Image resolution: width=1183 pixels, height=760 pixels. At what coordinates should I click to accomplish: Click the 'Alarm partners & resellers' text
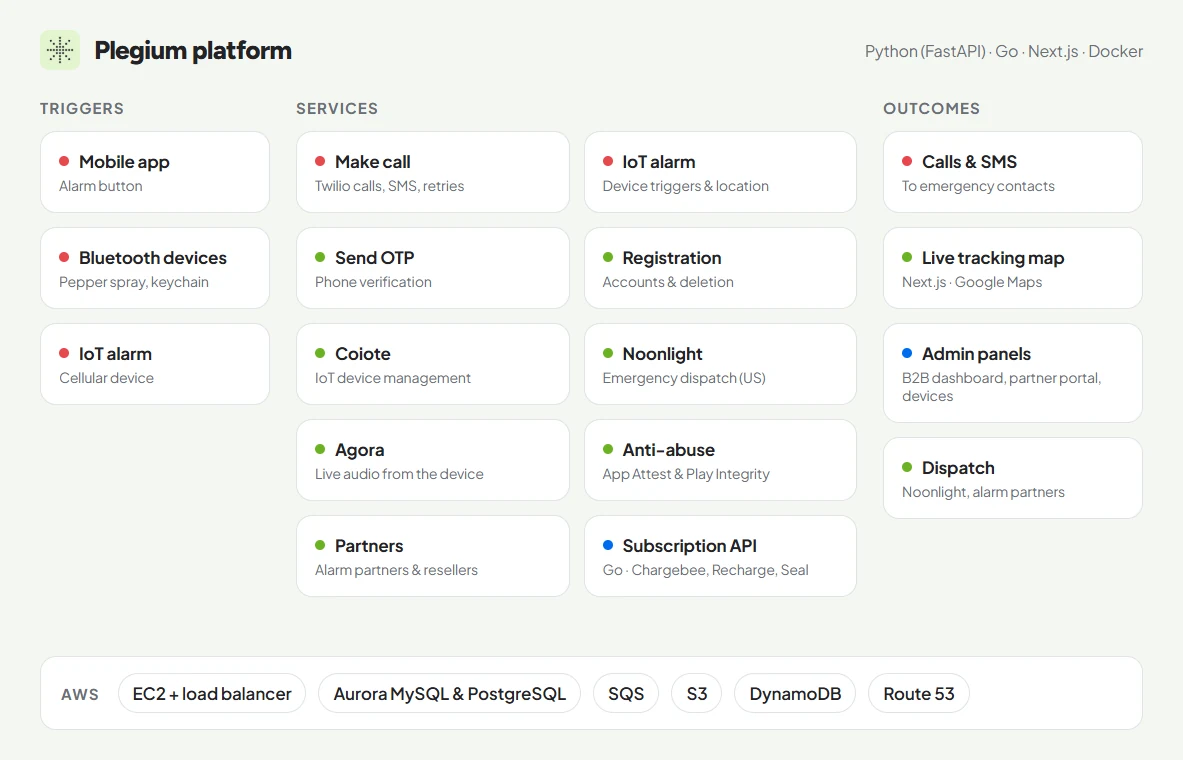396,570
